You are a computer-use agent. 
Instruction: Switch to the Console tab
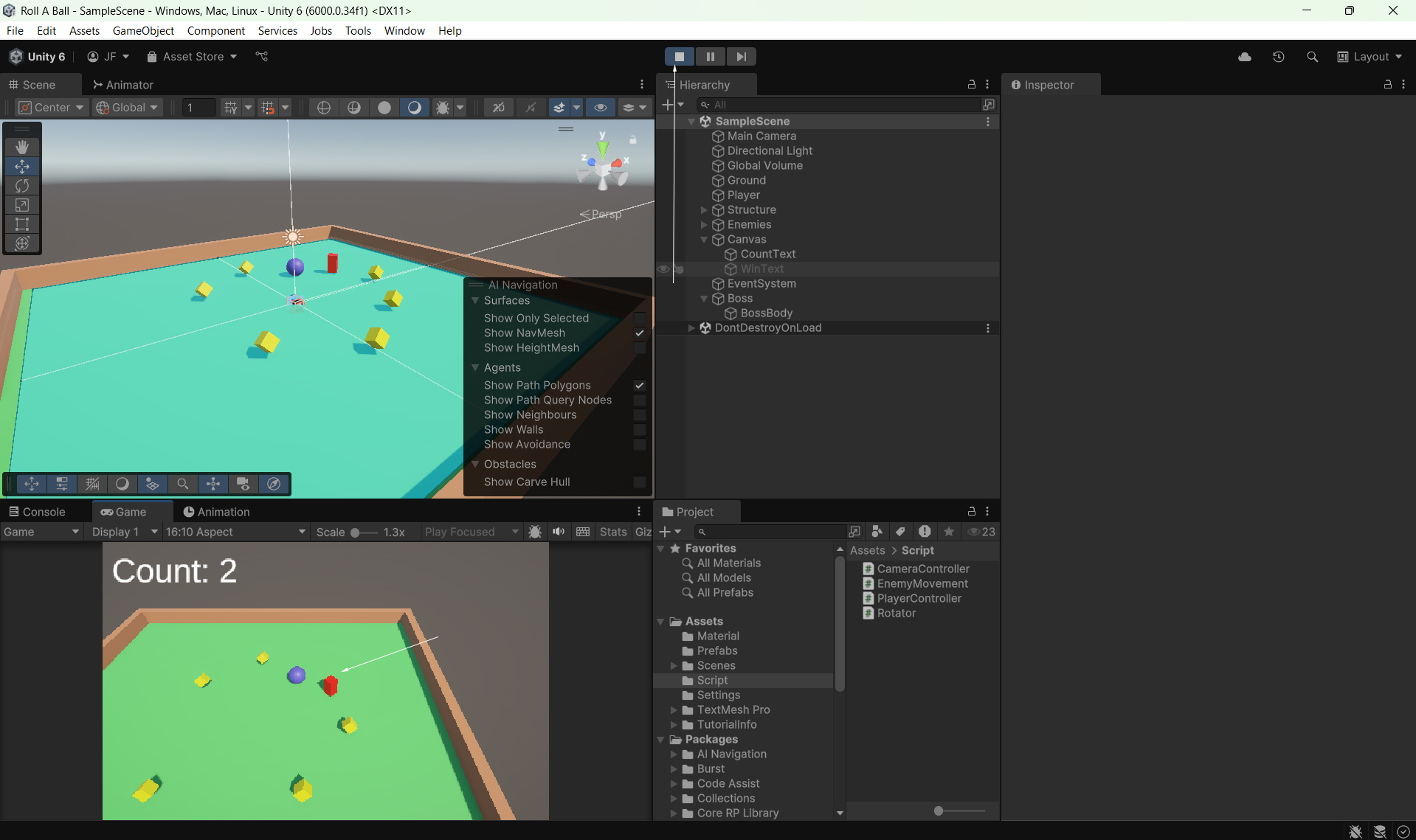tap(37, 512)
